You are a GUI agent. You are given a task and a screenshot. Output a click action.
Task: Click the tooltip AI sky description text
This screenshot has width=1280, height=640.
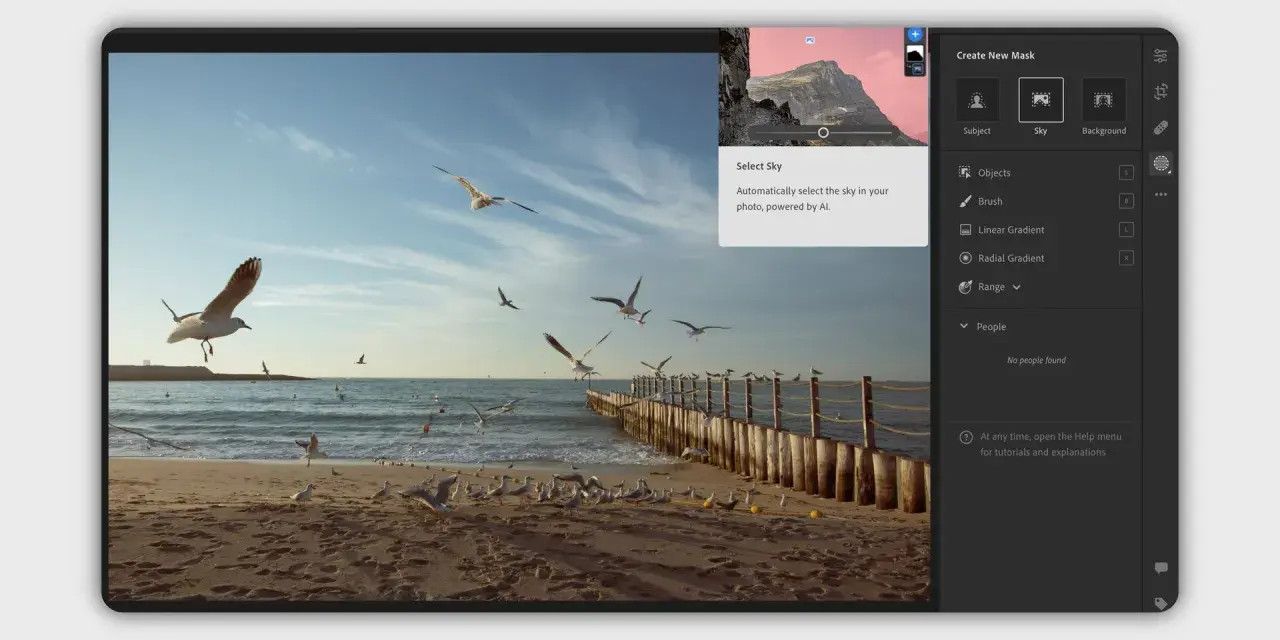[812, 198]
